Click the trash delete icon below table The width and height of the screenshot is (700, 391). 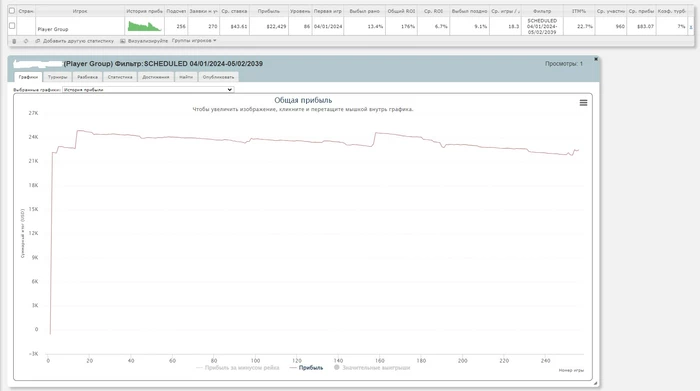(x=14, y=41)
